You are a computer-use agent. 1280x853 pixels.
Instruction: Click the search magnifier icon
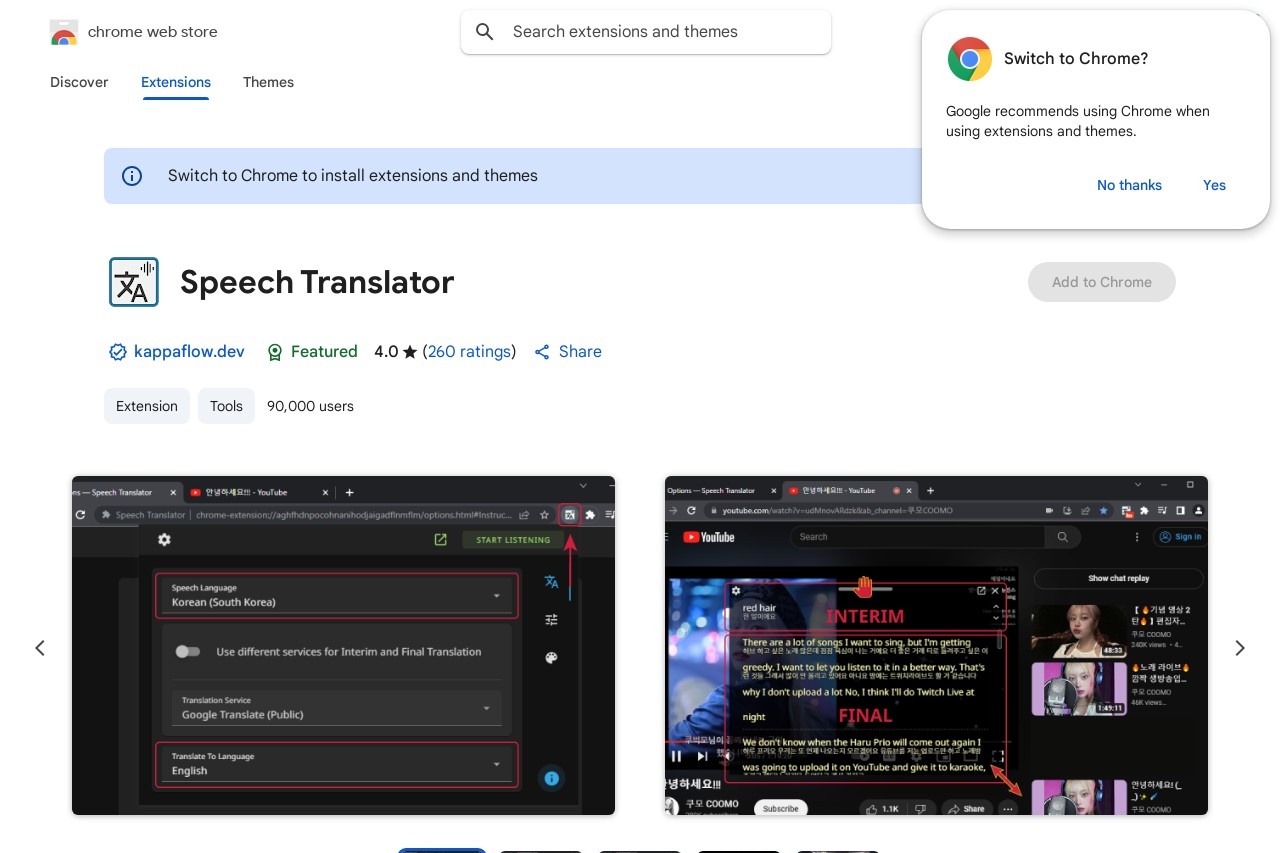click(x=485, y=32)
